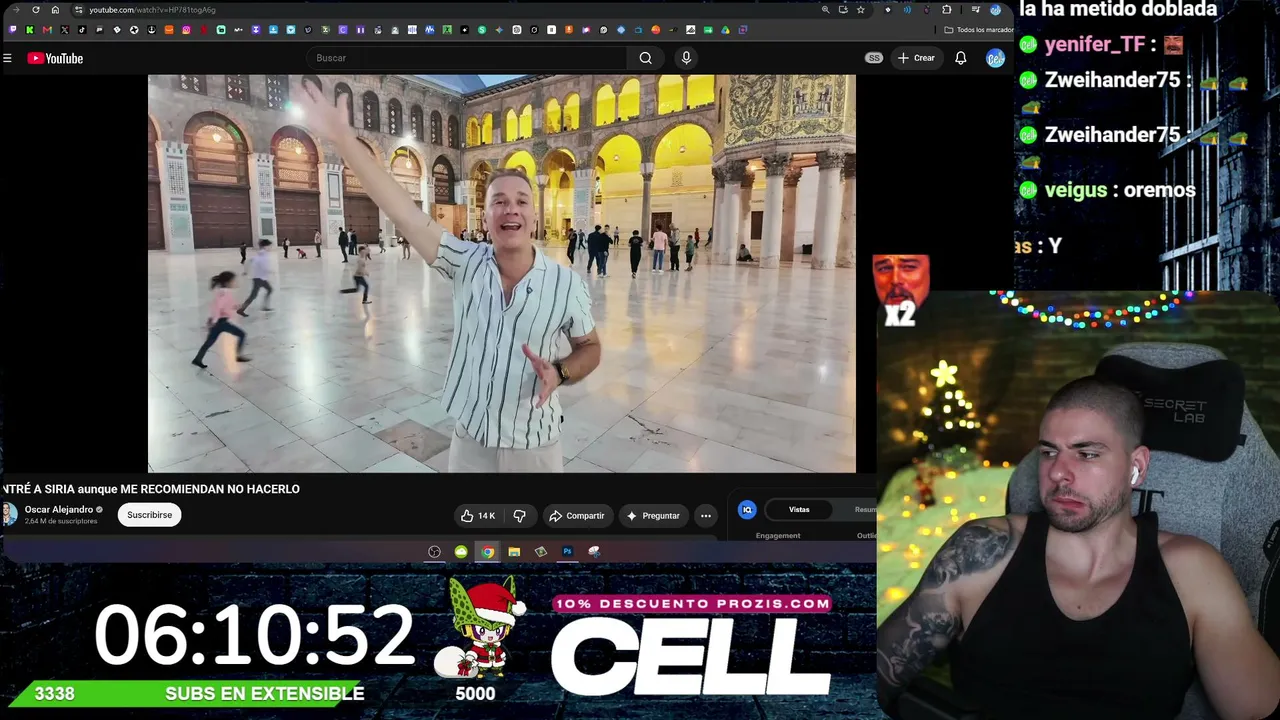The image size is (1280, 720).
Task: Toggle the SS extension pill in YouTube header
Action: tap(874, 58)
